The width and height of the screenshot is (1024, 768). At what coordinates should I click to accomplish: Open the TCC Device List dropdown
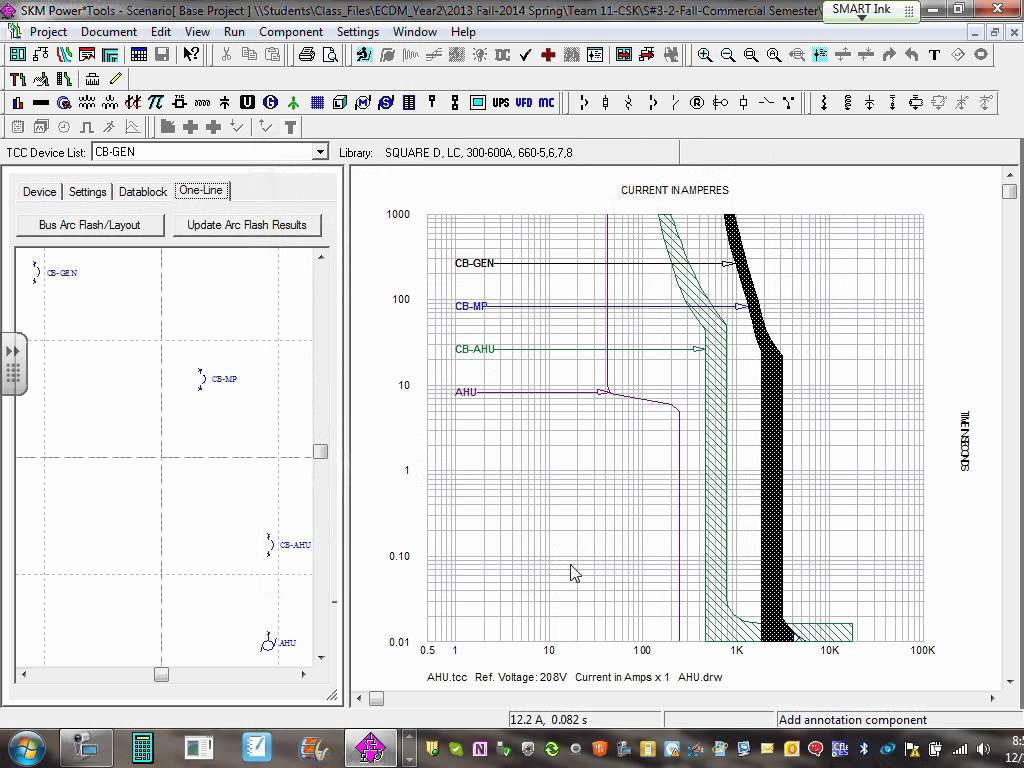[x=319, y=151]
